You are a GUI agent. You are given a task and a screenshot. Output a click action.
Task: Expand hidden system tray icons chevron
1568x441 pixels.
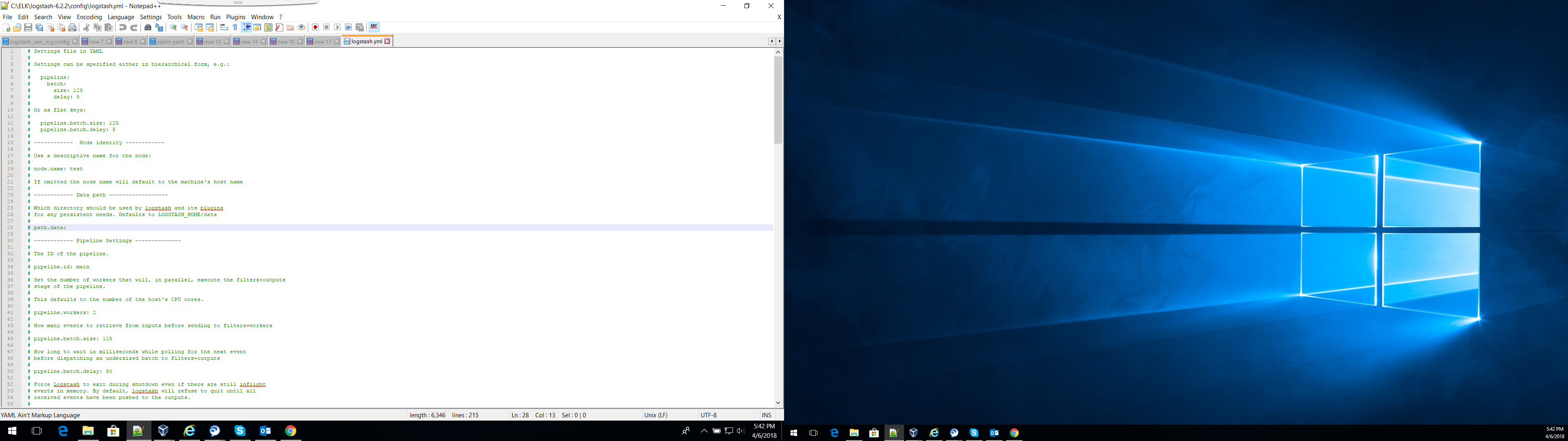pos(704,431)
